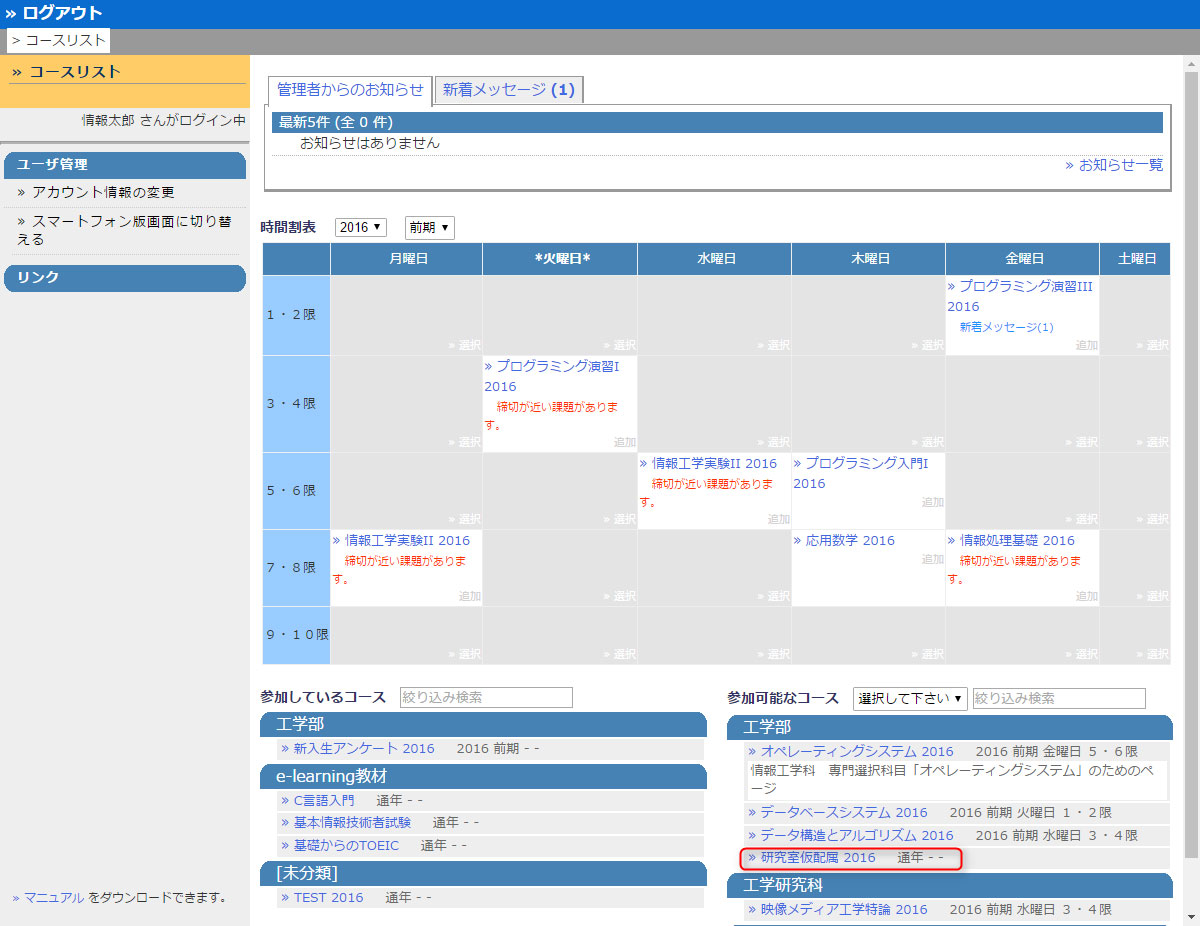This screenshot has width=1200, height=926.
Task: Open C言語入門 e-learning course
Action: [323, 800]
